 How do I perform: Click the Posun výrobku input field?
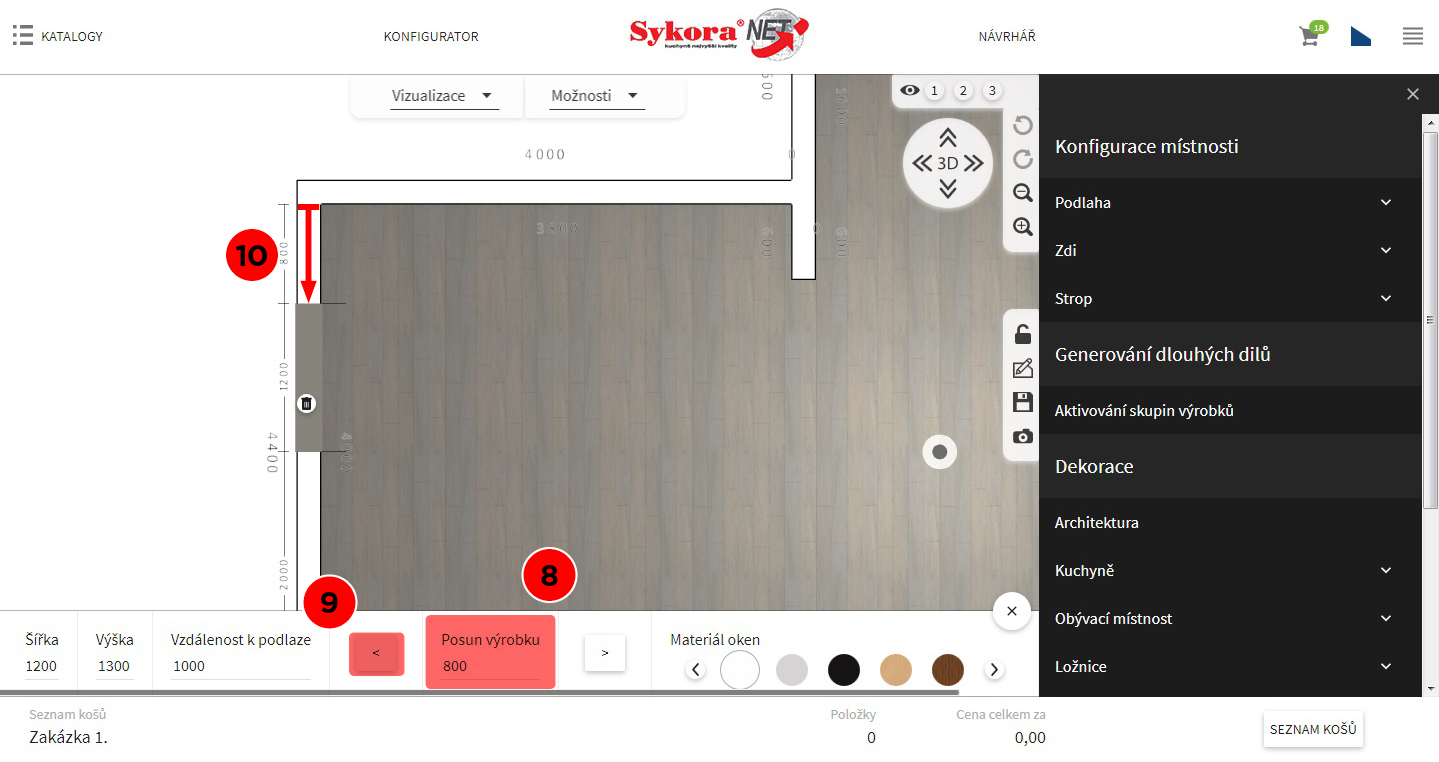(x=489, y=666)
